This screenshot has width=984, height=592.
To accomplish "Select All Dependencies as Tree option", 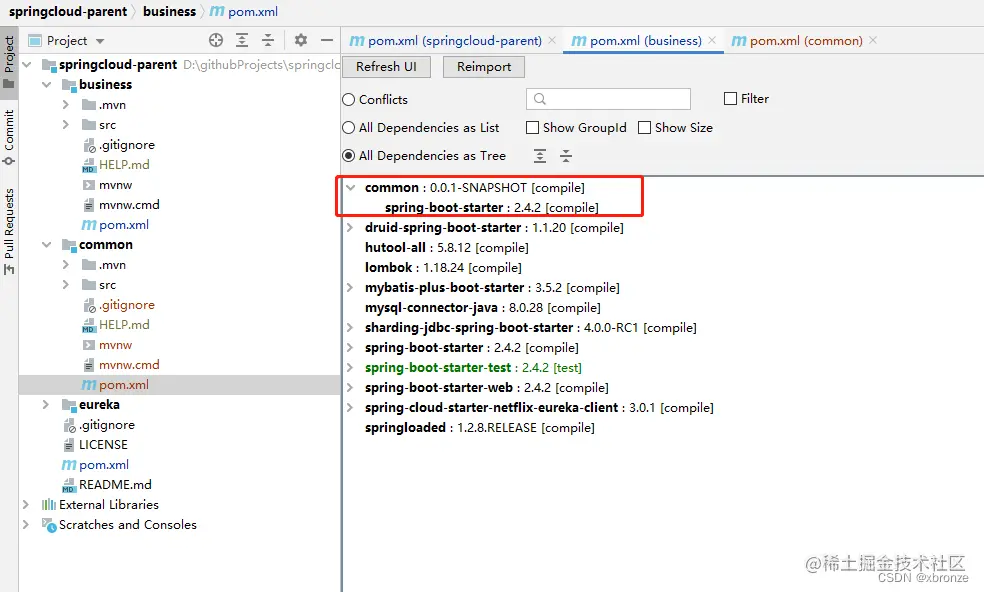I will [x=348, y=156].
